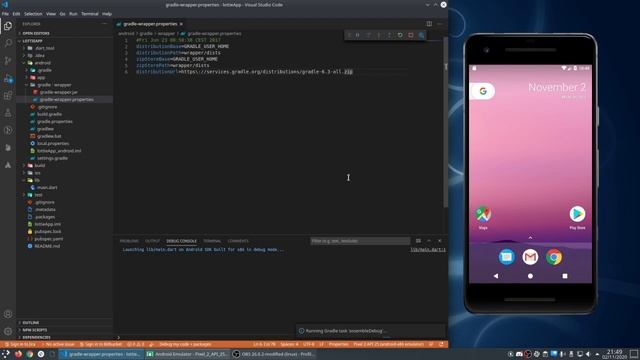Viewport: 640px width, 360px height.
Task: Open Messages app in emulator dock
Action: [507, 257]
